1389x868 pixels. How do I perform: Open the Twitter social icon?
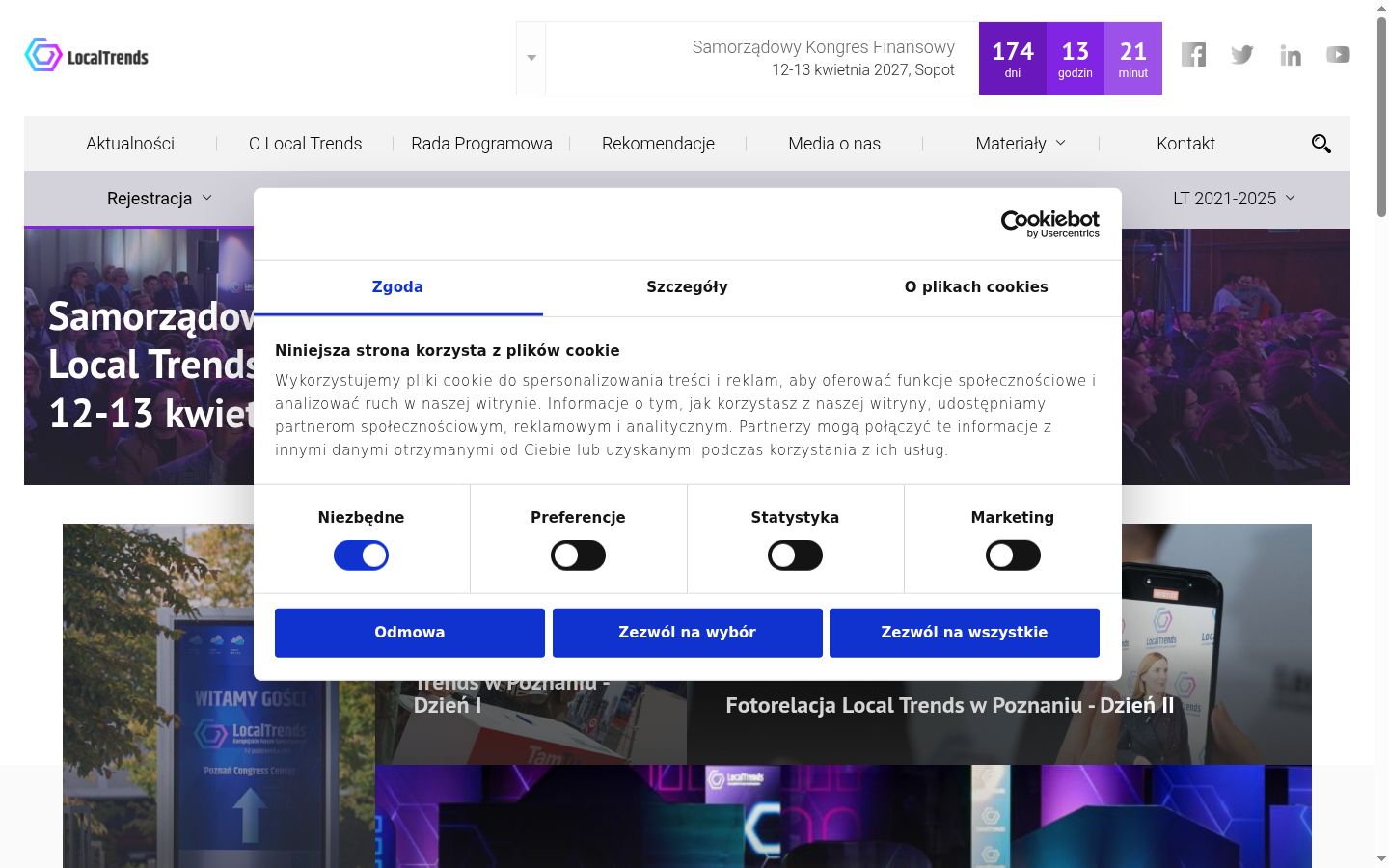click(1242, 55)
